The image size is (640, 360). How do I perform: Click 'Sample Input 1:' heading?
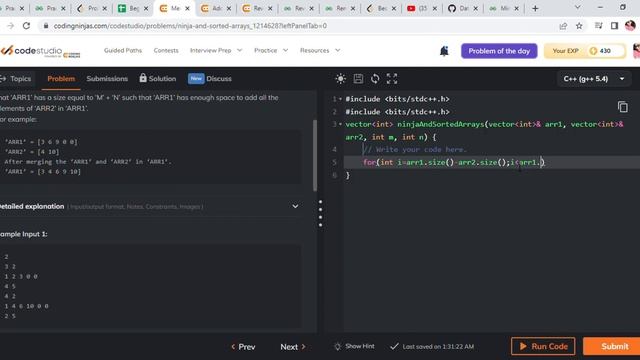pyautogui.click(x=24, y=234)
